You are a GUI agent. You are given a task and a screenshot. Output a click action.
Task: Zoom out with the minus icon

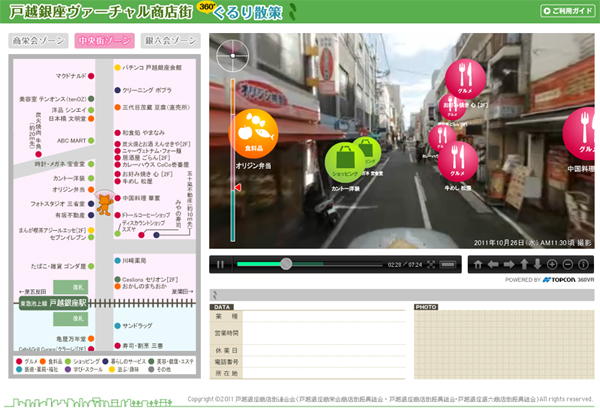coord(567,264)
